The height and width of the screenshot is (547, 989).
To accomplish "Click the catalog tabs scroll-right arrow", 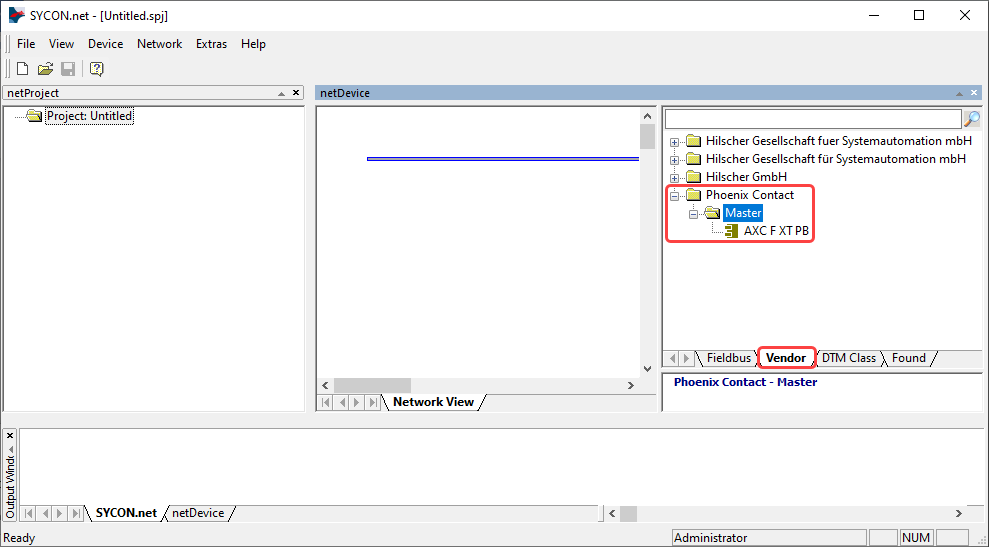I will coord(686,358).
